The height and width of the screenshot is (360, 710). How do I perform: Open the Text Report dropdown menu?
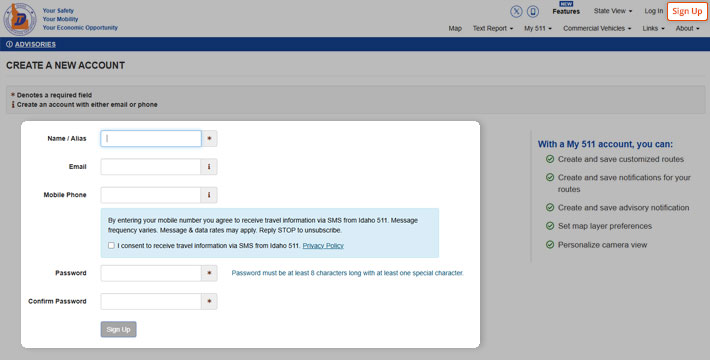coord(493,28)
